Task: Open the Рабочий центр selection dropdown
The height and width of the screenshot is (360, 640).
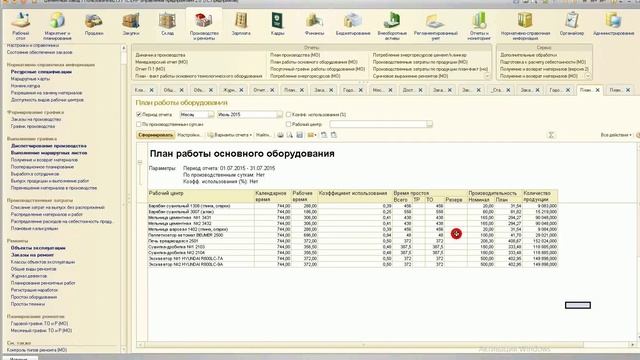Action: (429, 124)
